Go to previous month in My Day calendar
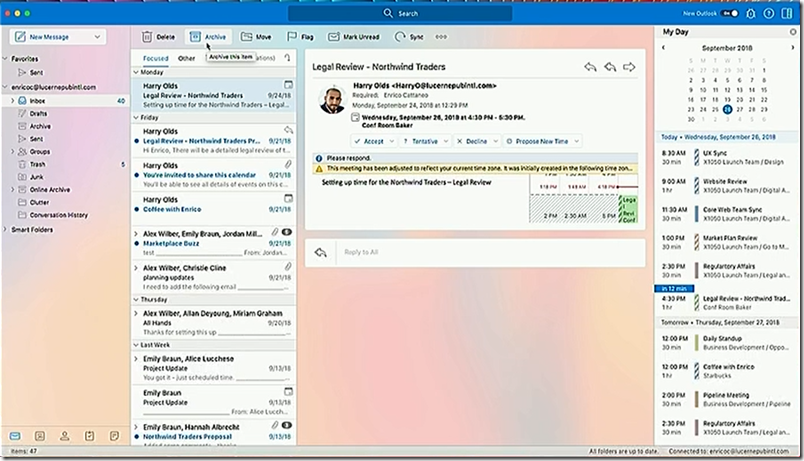This screenshot has height=461, width=804. point(664,48)
